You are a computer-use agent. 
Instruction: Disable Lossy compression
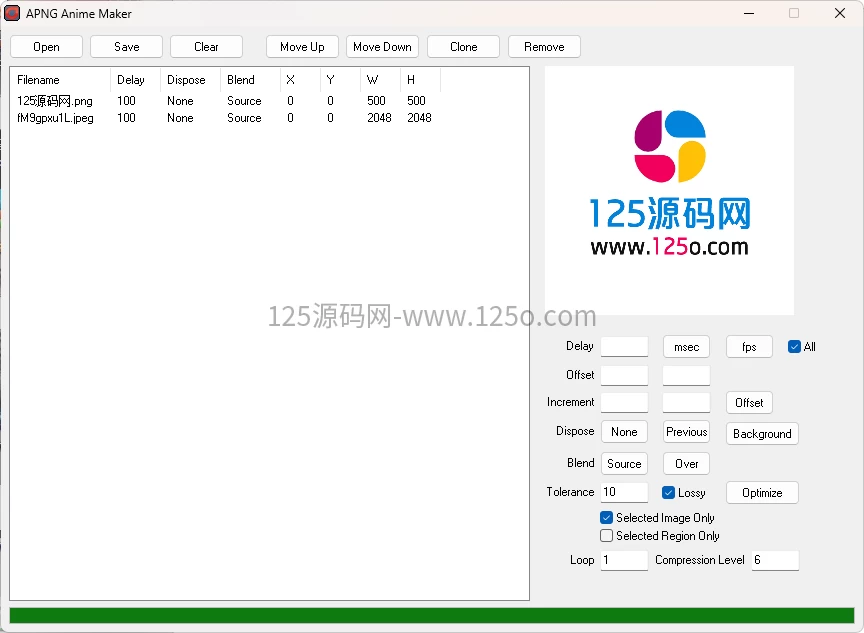[x=668, y=492]
